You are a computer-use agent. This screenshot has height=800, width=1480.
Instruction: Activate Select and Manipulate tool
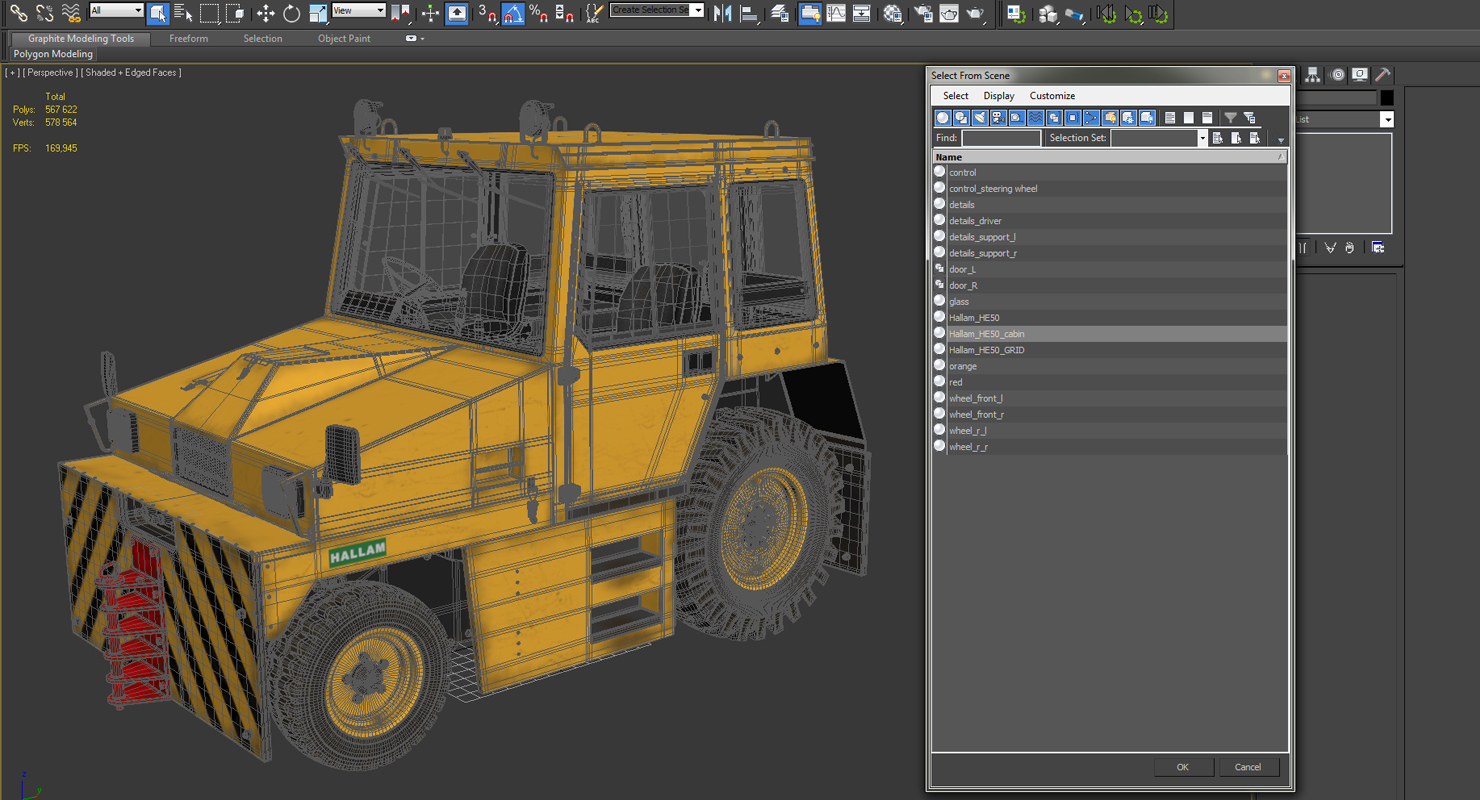pos(431,13)
